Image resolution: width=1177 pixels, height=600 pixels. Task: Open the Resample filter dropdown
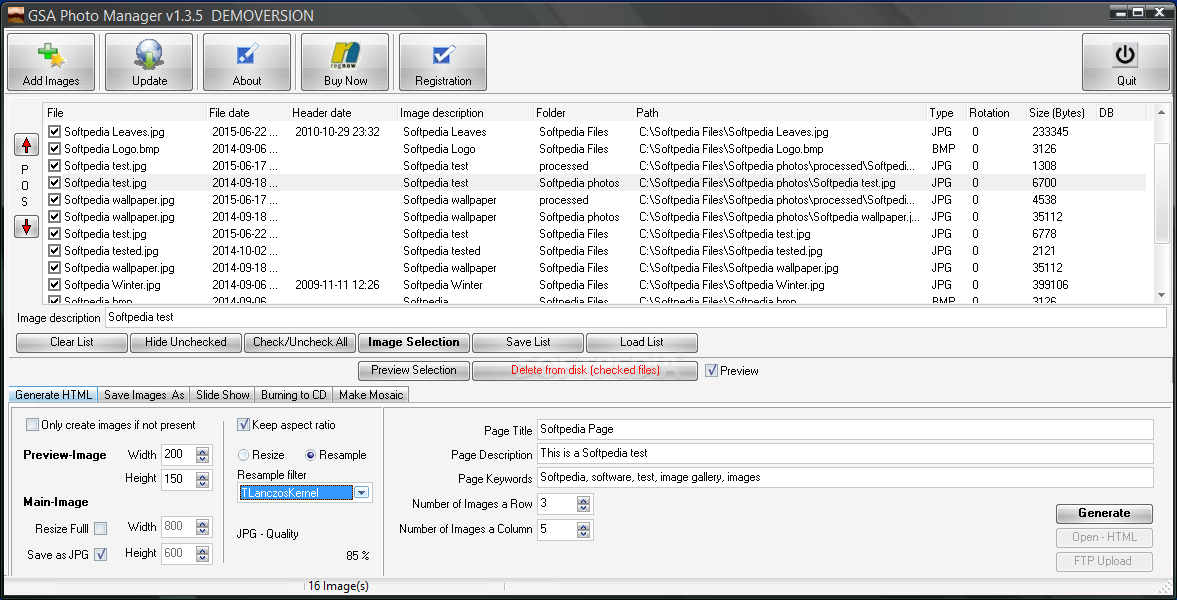tap(362, 493)
